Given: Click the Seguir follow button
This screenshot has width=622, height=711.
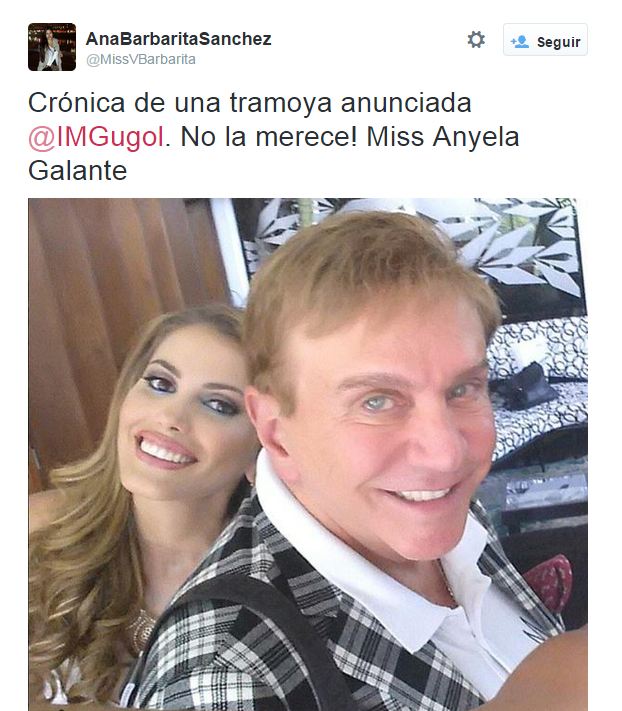Looking at the screenshot, I should point(545,40).
